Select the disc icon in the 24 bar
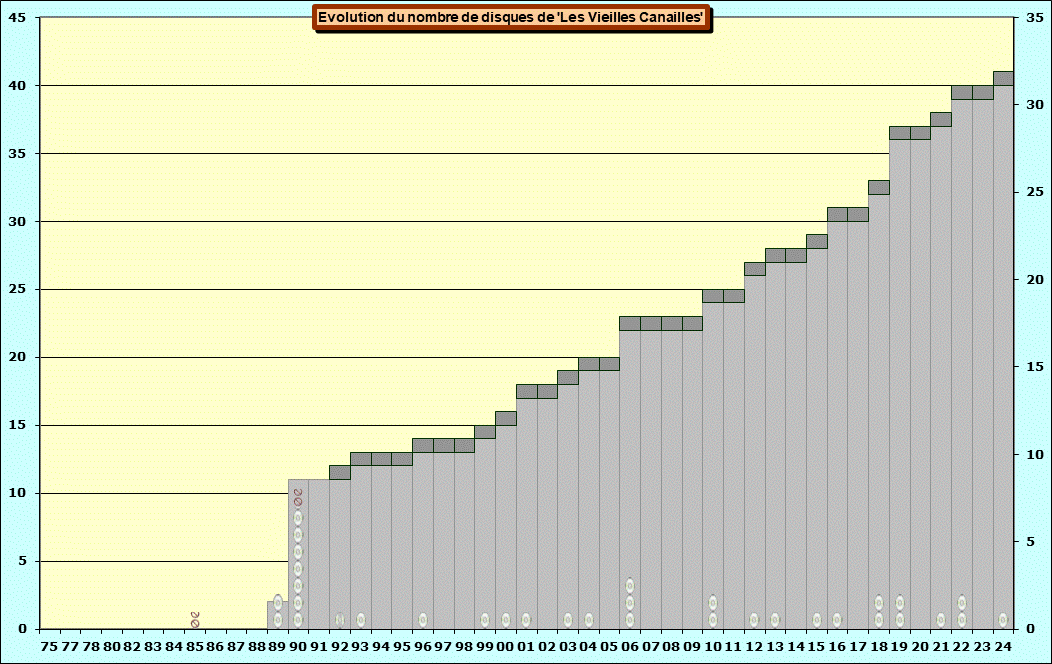 1003,620
